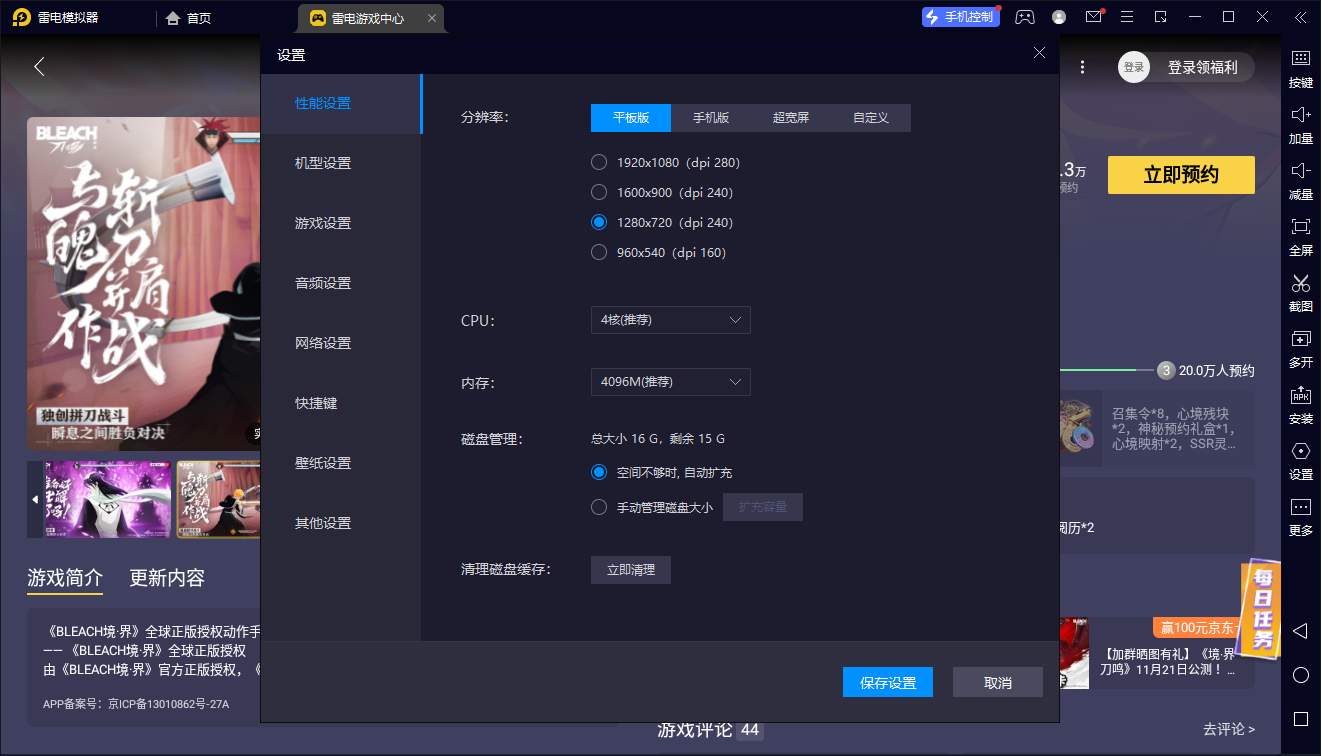Take a screenshot with the 截图 scissors icon

pyautogui.click(x=1300, y=294)
